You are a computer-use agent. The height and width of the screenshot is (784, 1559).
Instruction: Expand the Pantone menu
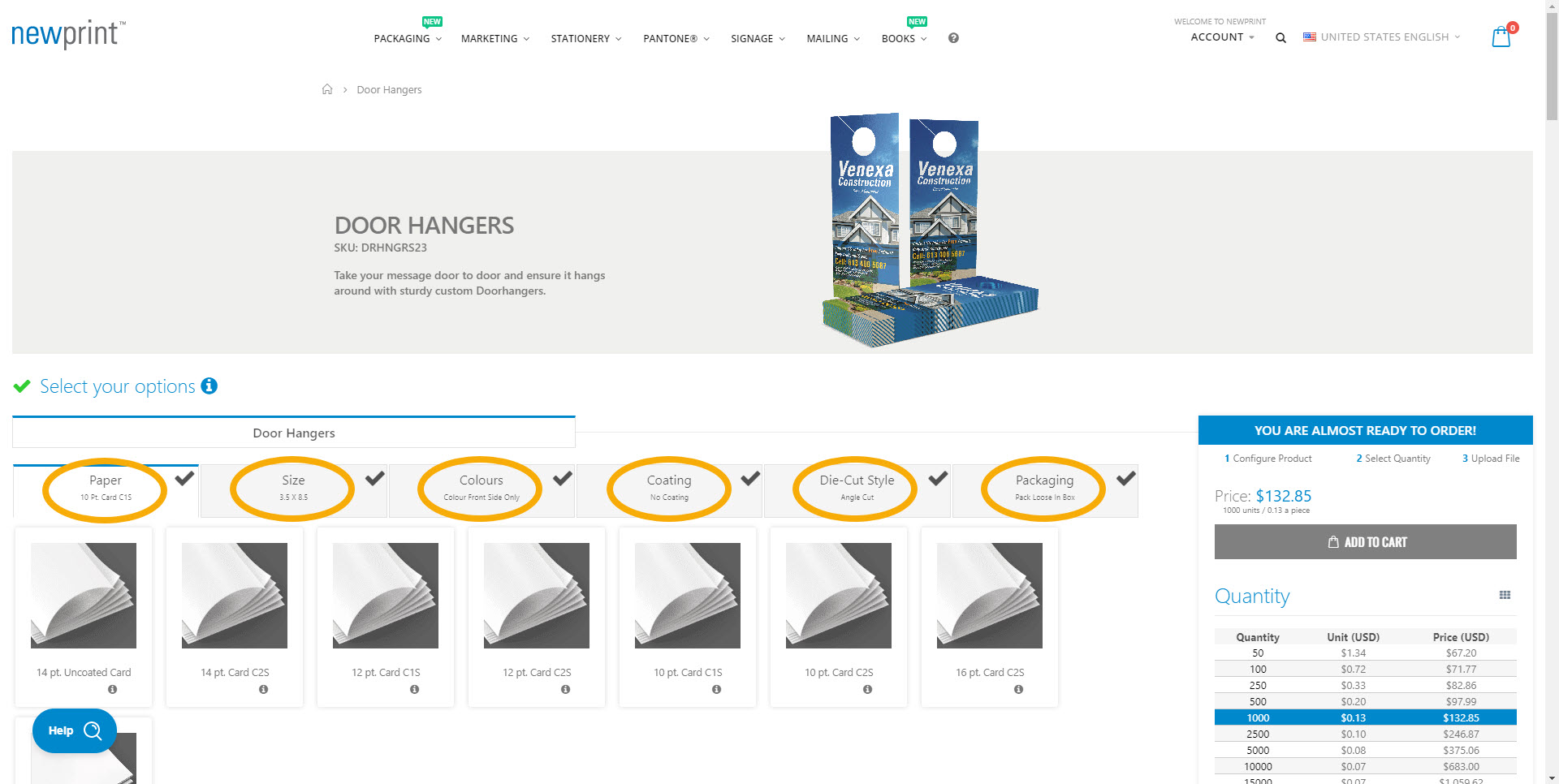676,38
